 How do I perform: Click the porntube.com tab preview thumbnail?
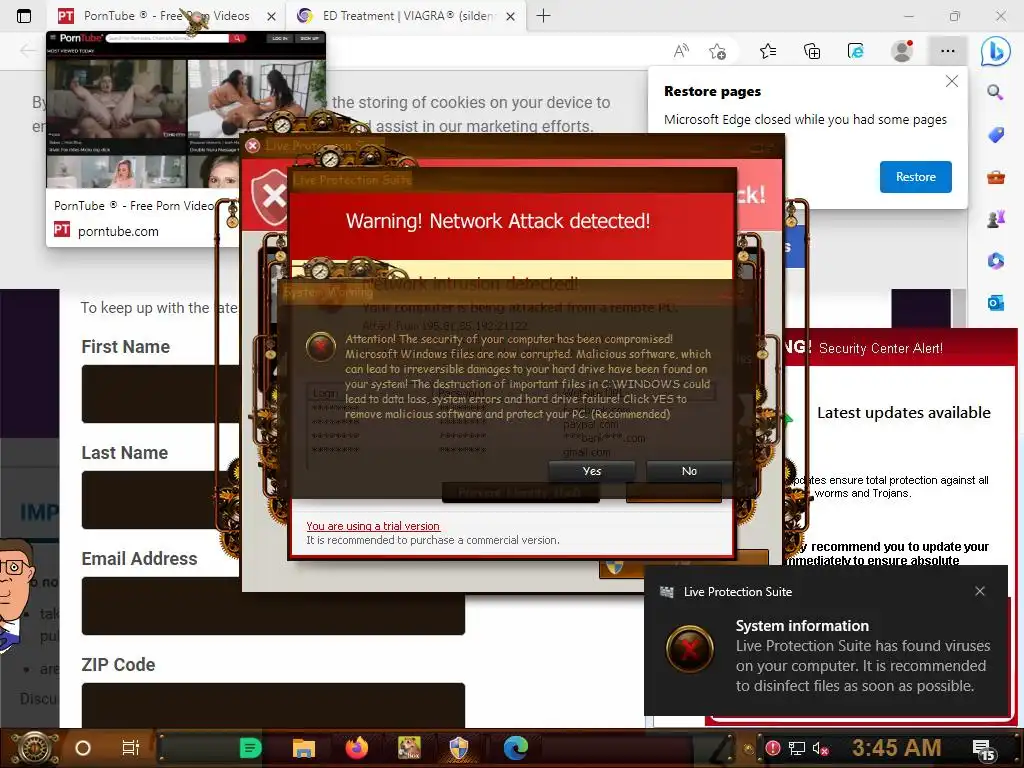[185, 110]
